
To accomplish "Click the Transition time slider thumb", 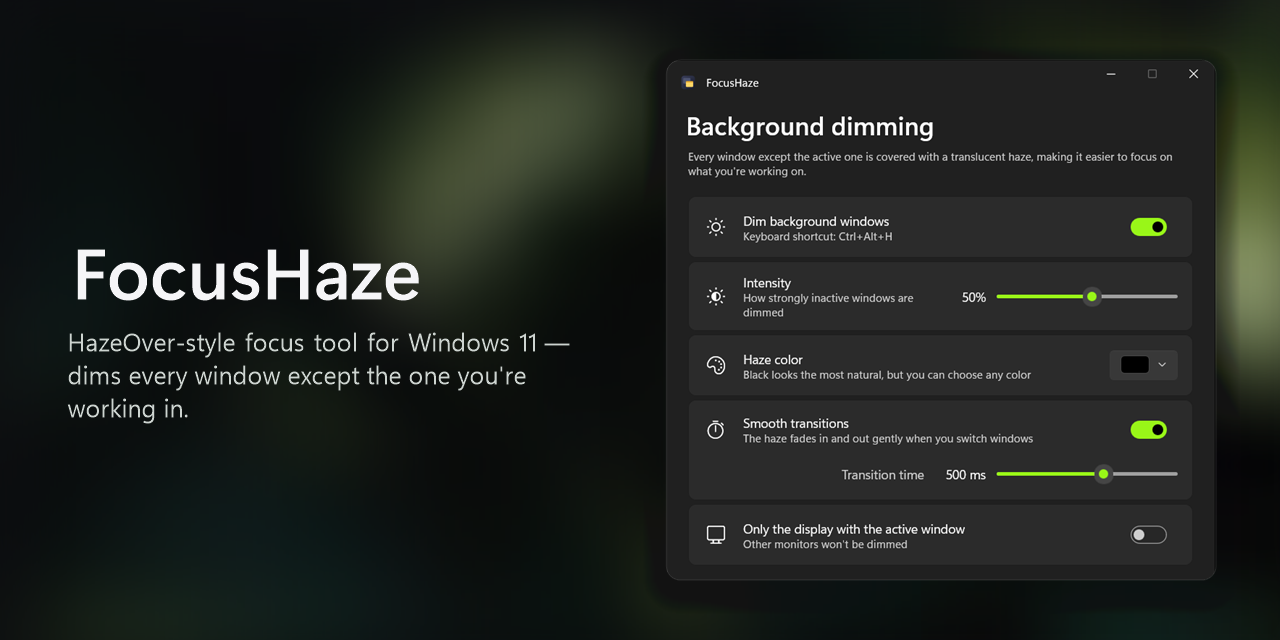I will [1103, 474].
